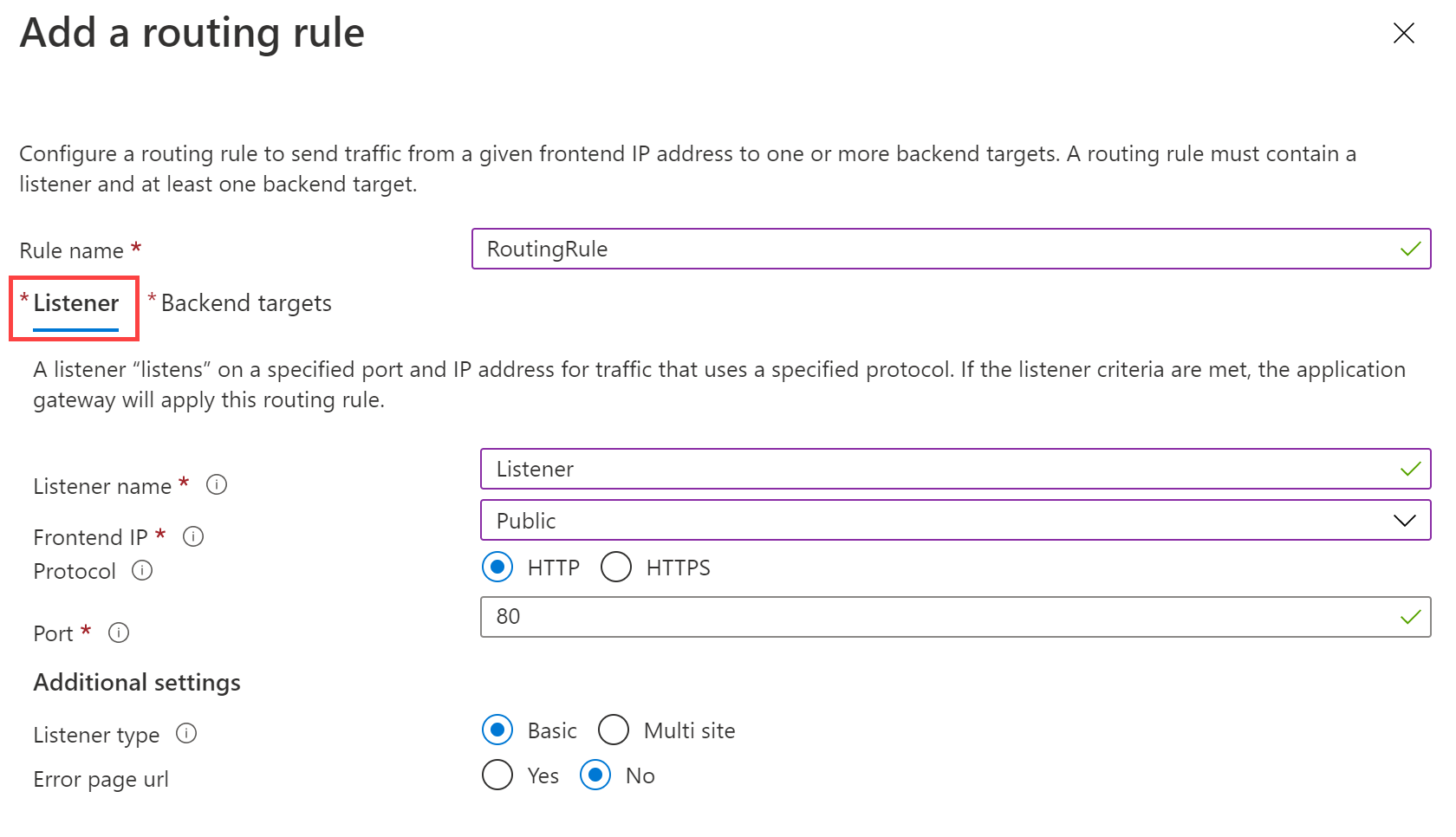Viewport: 1456px width, 837px height.
Task: Click the validation checkmark next to Port 80
Action: tap(1411, 617)
